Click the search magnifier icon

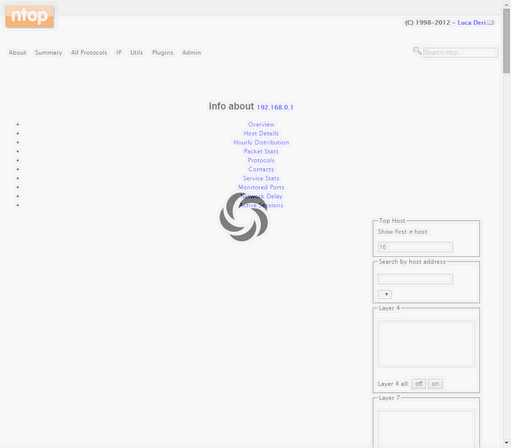coord(417,51)
